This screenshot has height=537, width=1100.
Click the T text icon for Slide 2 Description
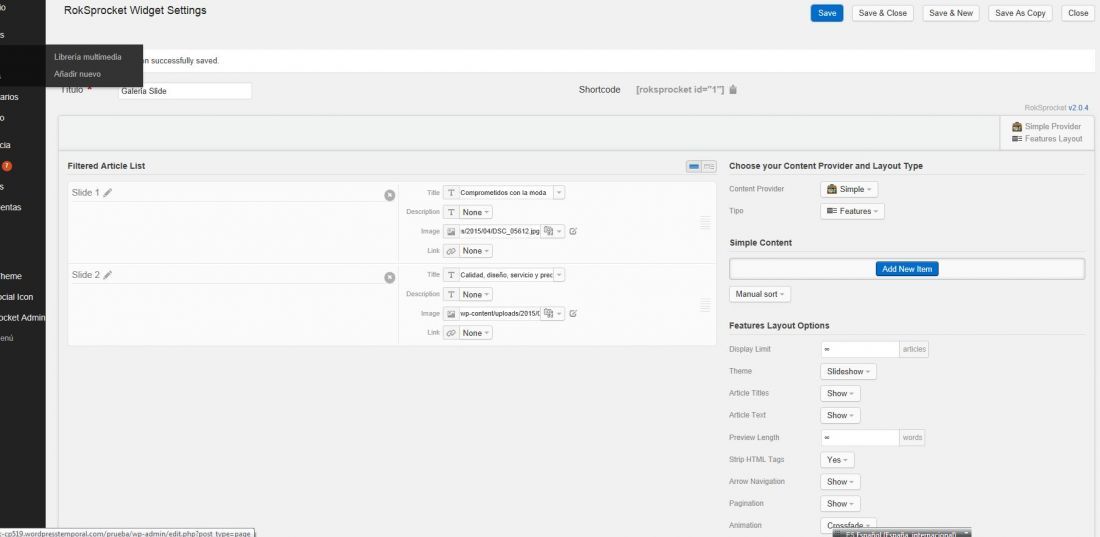451,294
